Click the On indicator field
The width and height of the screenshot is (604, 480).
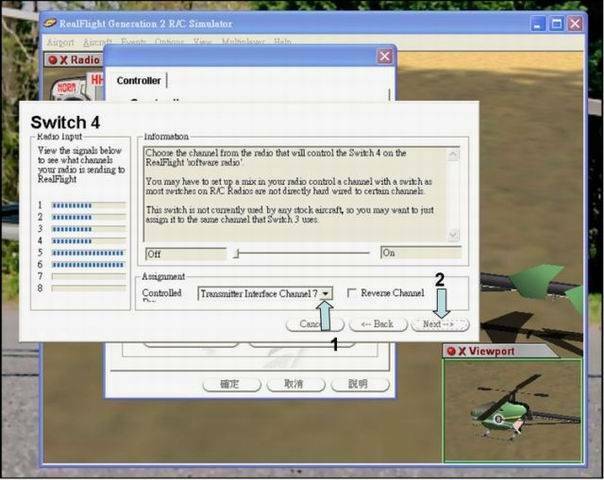[421, 253]
